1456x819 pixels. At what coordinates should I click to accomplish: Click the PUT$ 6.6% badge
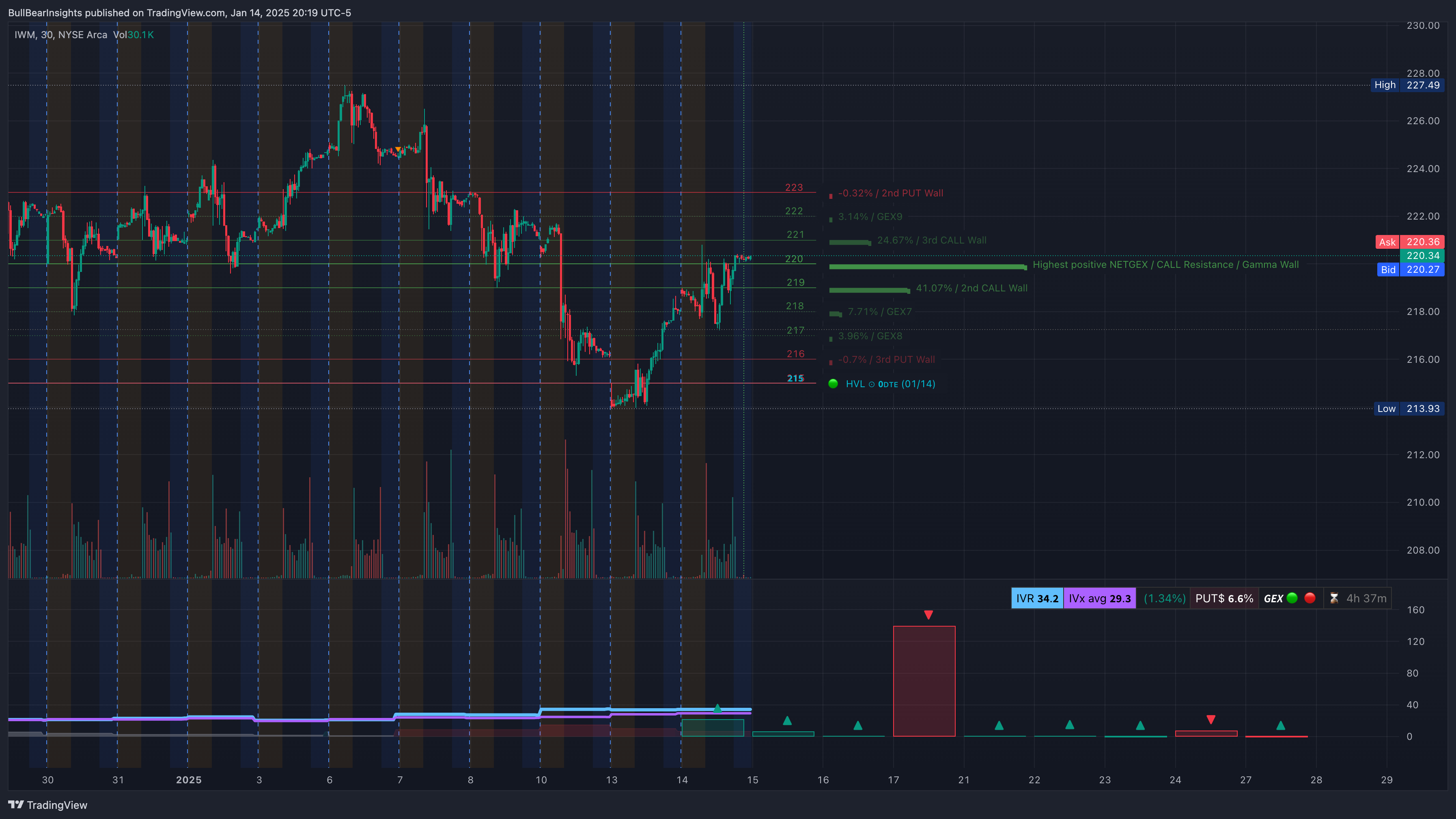click(x=1224, y=599)
